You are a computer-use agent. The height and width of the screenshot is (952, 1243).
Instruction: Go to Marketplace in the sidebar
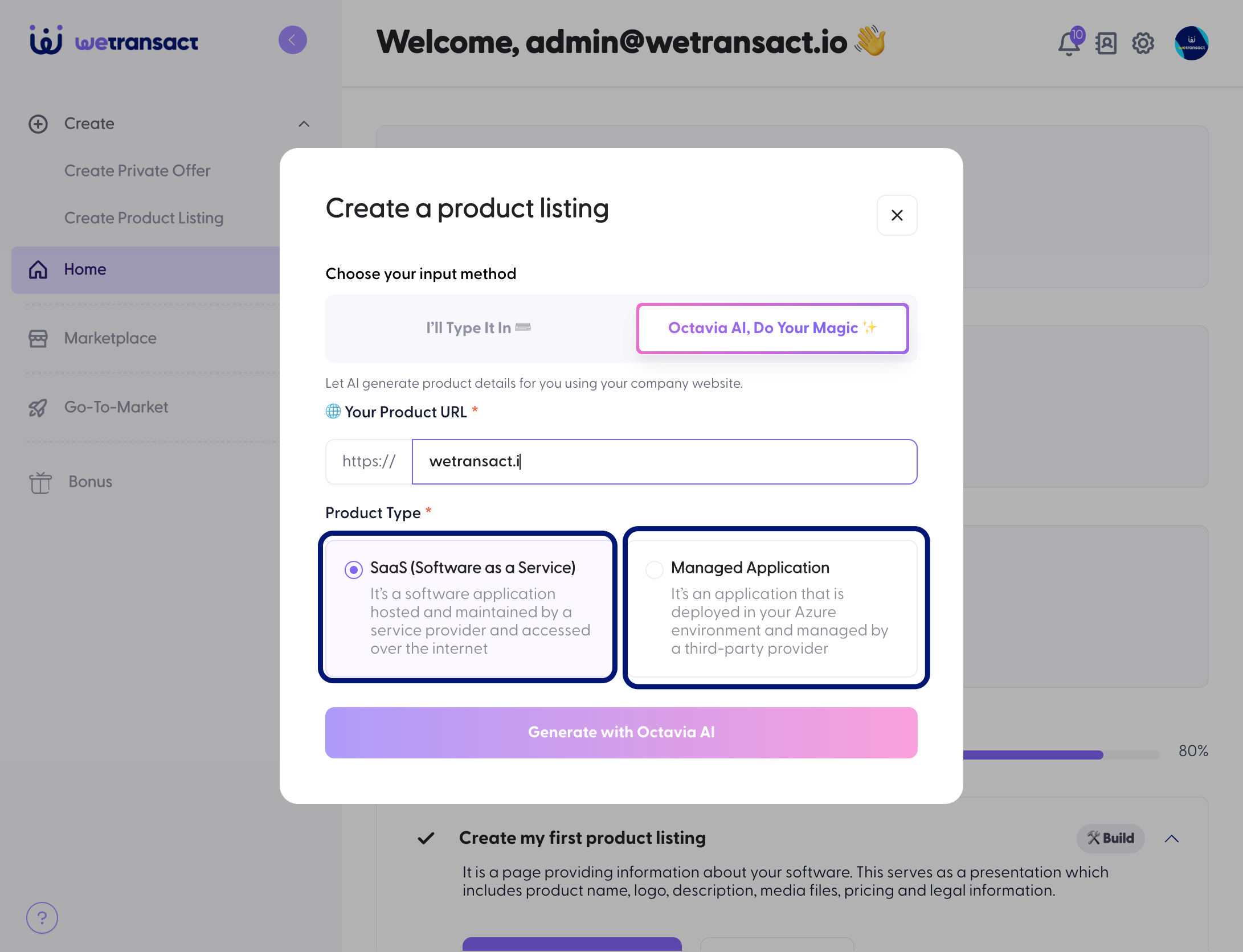click(x=111, y=338)
